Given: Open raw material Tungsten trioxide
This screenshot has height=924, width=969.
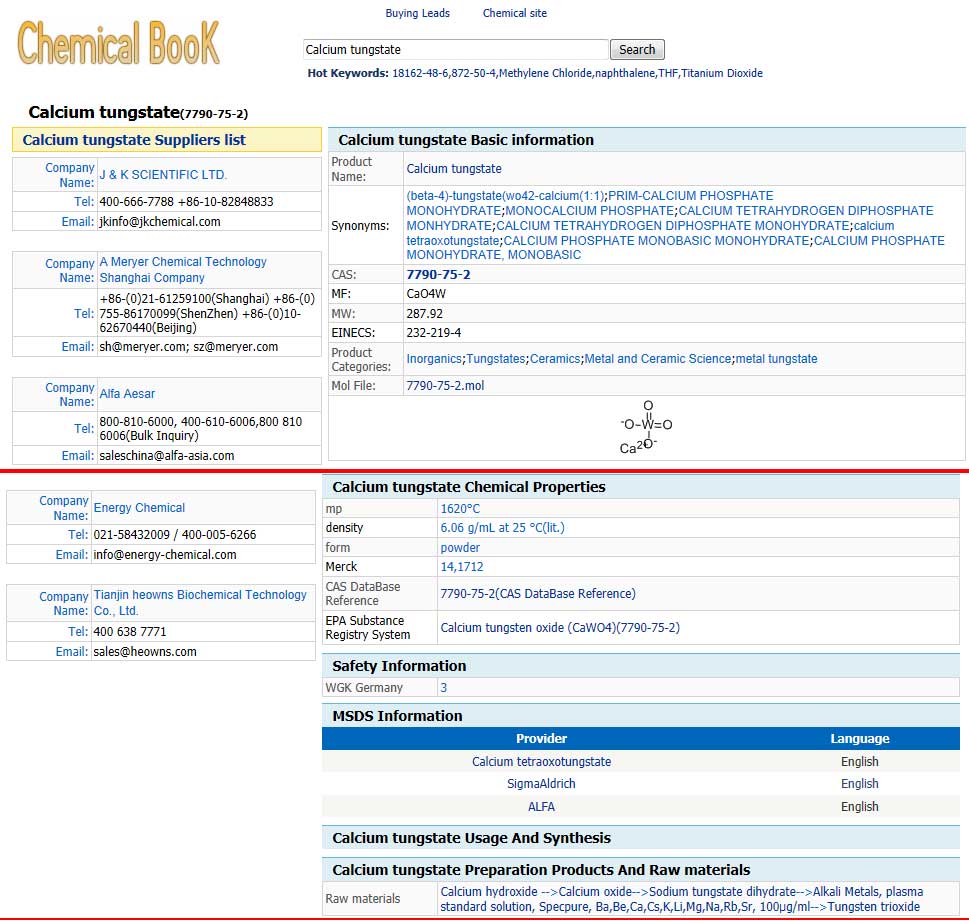Looking at the screenshot, I should pos(874,907).
